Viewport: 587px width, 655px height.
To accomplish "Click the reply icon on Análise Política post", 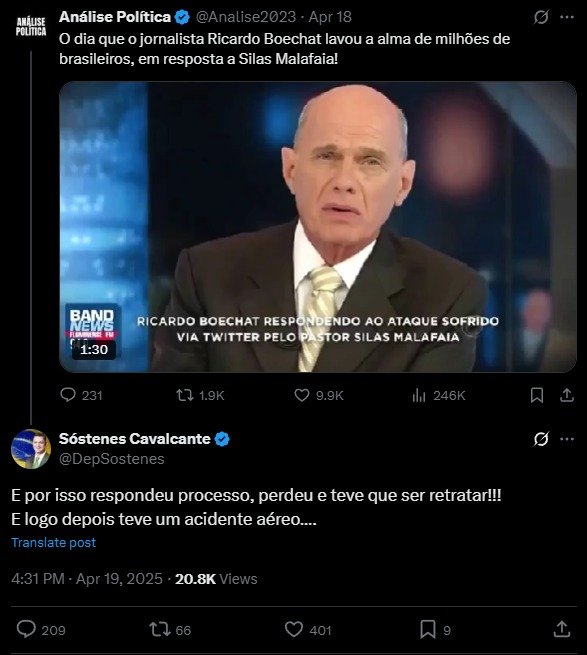I will [x=68, y=395].
